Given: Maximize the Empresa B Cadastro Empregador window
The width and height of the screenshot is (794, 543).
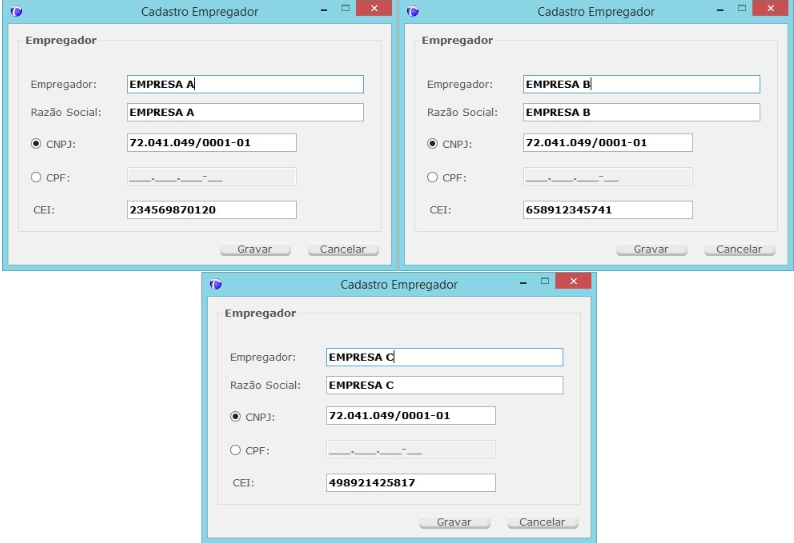Looking at the screenshot, I should [743, 9].
